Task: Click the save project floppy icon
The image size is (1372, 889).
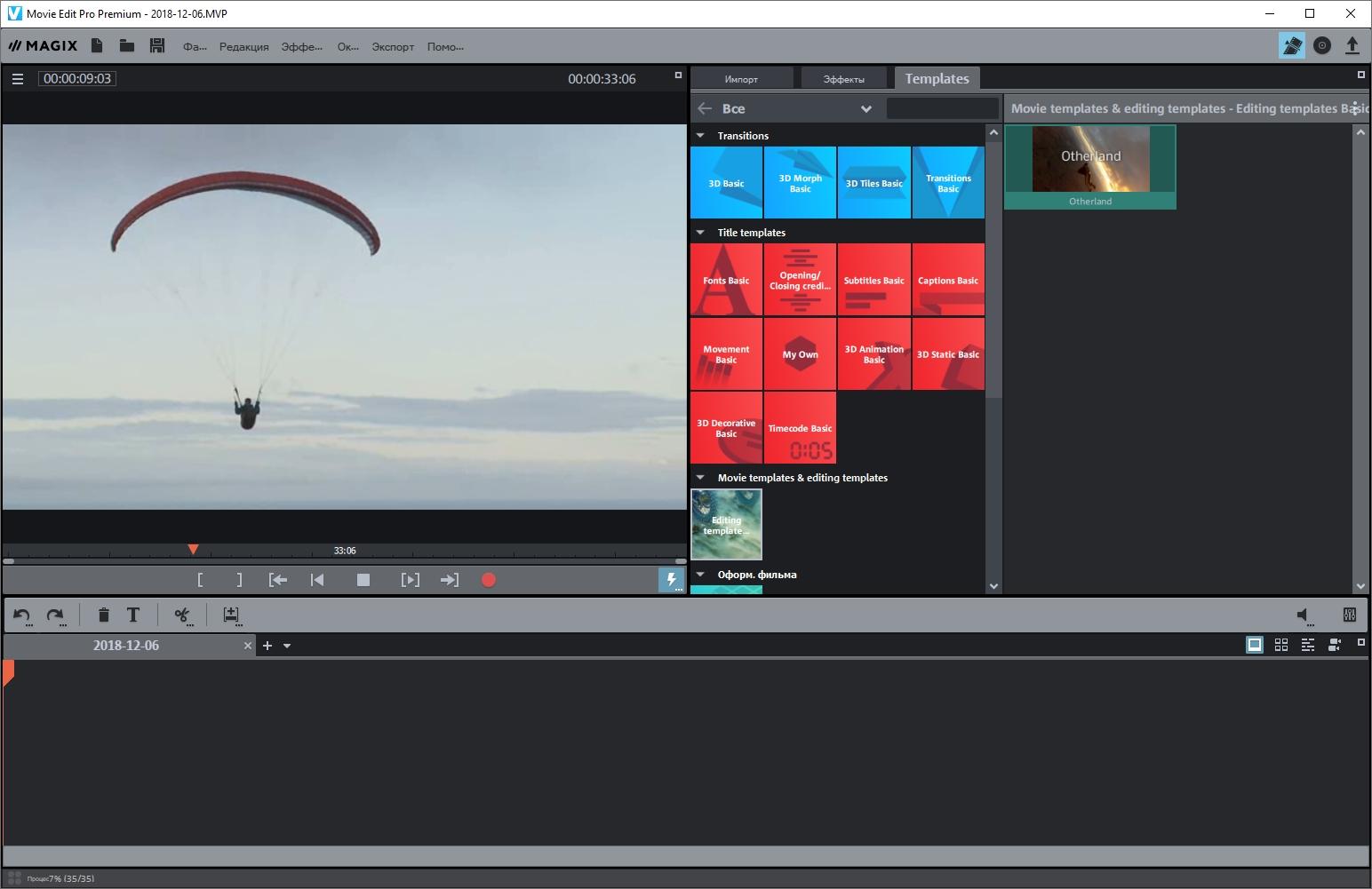Action: click(x=157, y=46)
